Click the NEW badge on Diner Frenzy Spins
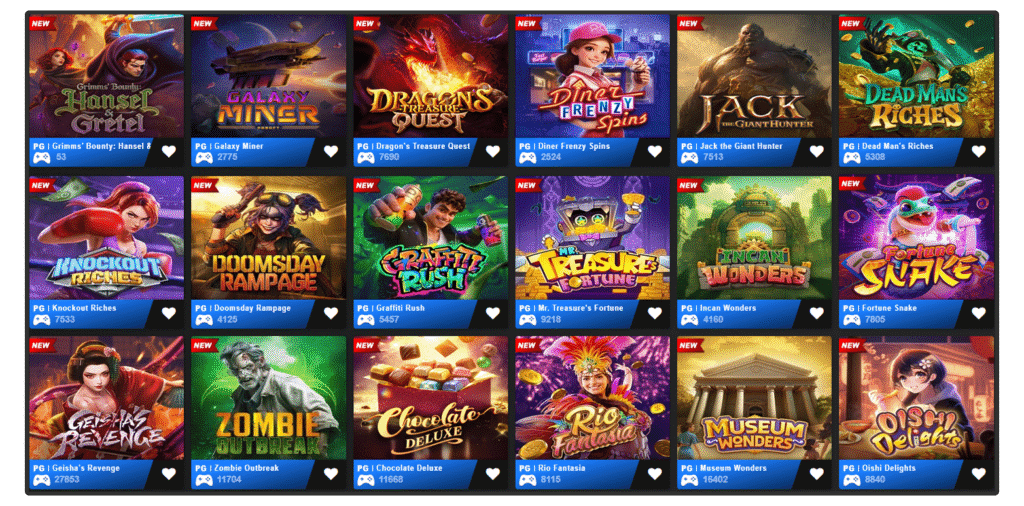 click(528, 24)
